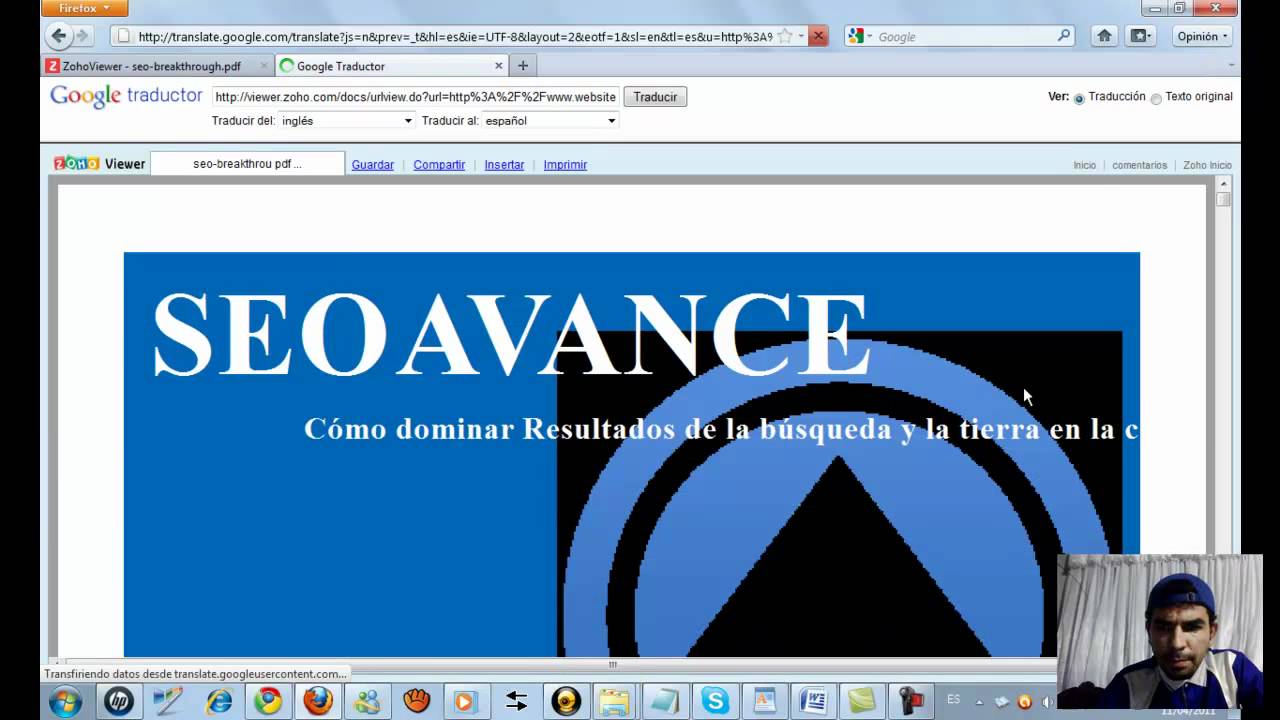Click the Google traductor URL input field

(415, 97)
